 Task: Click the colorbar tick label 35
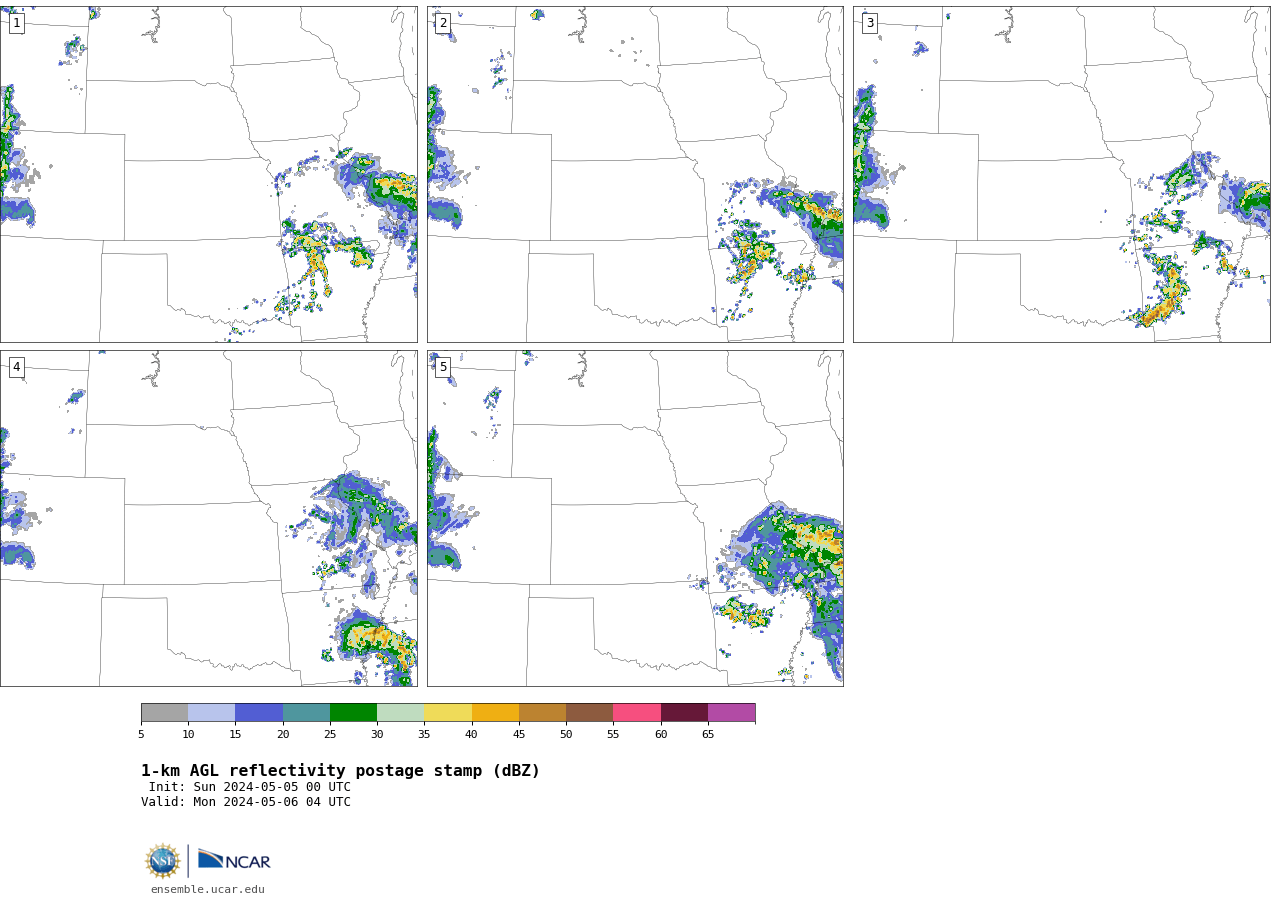(424, 735)
